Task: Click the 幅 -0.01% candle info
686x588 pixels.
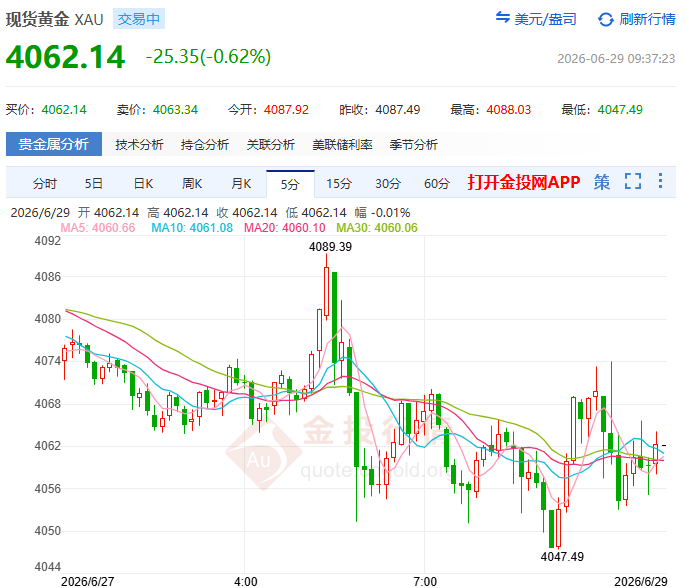Action: point(382,213)
